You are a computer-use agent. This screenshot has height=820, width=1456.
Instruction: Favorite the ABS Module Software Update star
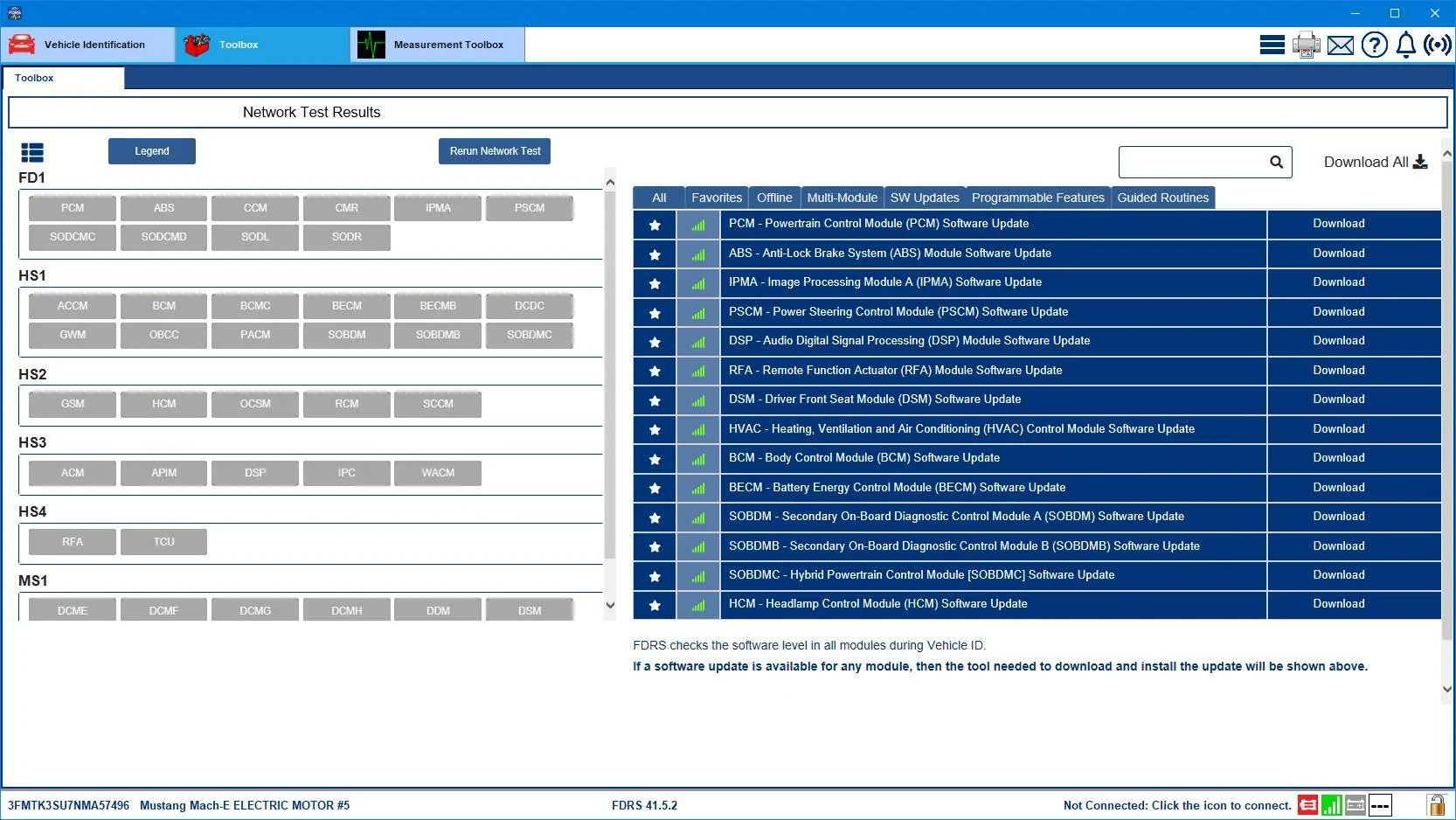655,254
